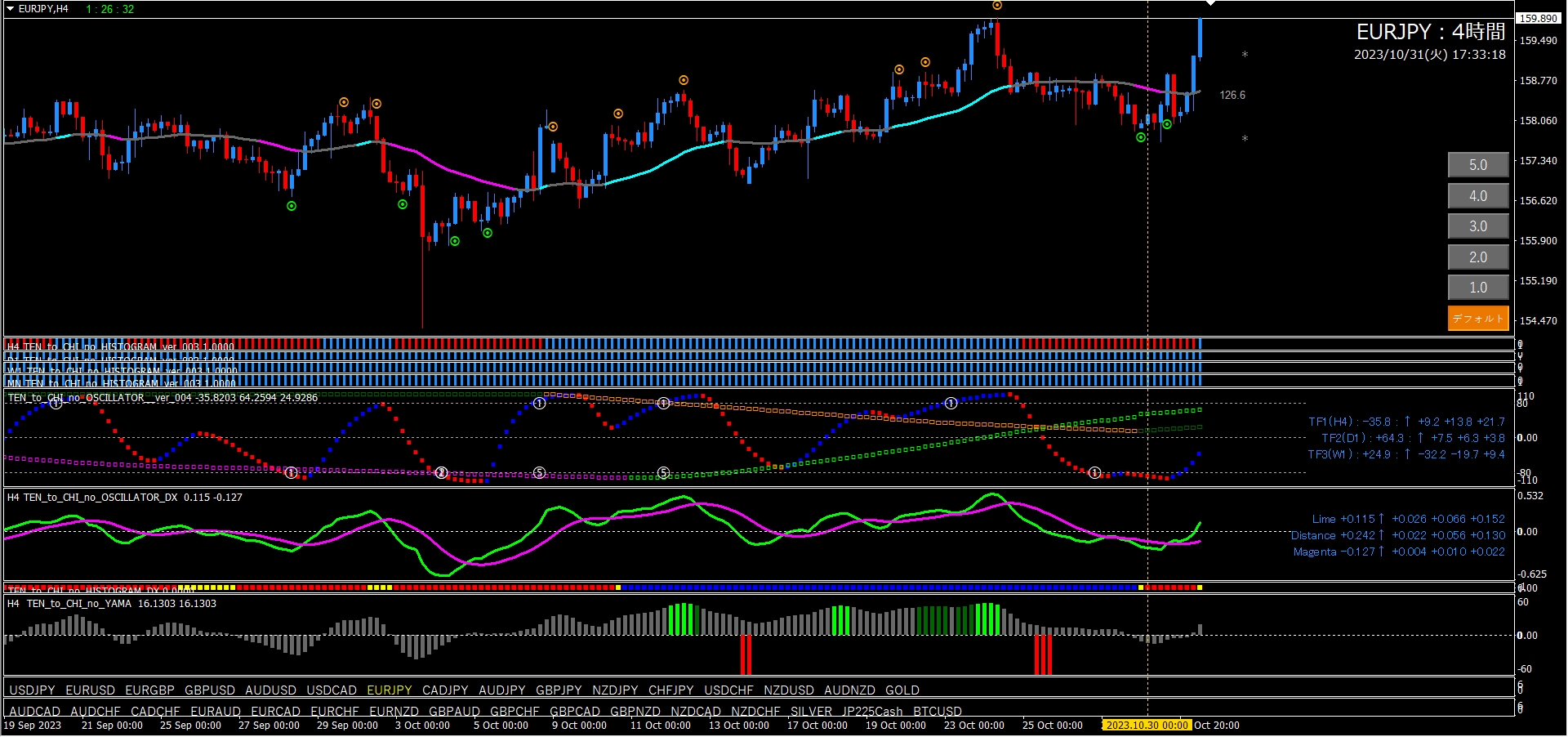Show the GBPJPY pair
Viewport: 1568px width, 737px height.
(x=559, y=690)
